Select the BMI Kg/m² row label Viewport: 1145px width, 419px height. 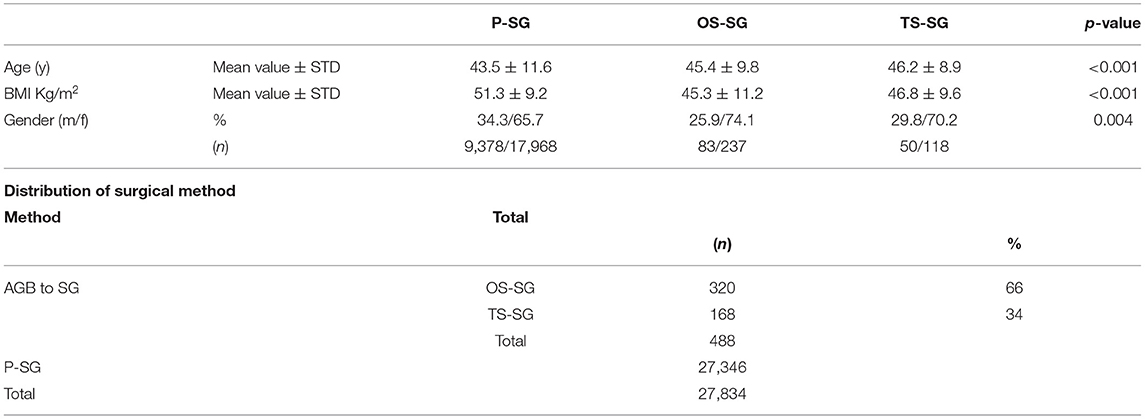(x=39, y=93)
